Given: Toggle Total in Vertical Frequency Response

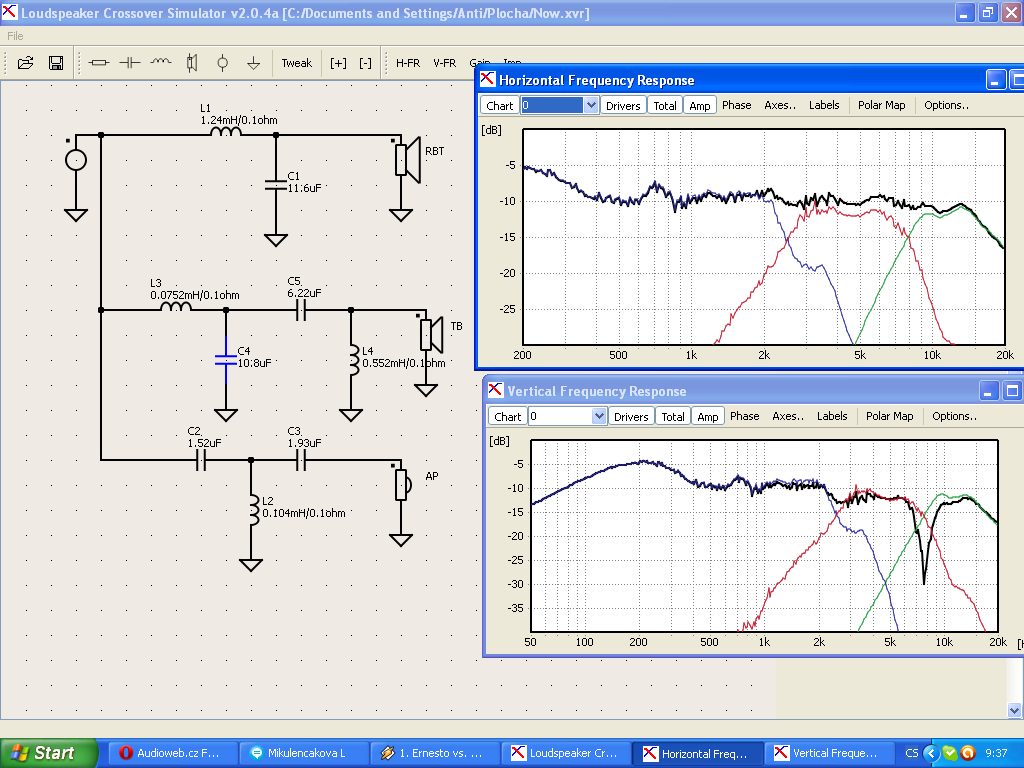Looking at the screenshot, I should coord(673,417).
